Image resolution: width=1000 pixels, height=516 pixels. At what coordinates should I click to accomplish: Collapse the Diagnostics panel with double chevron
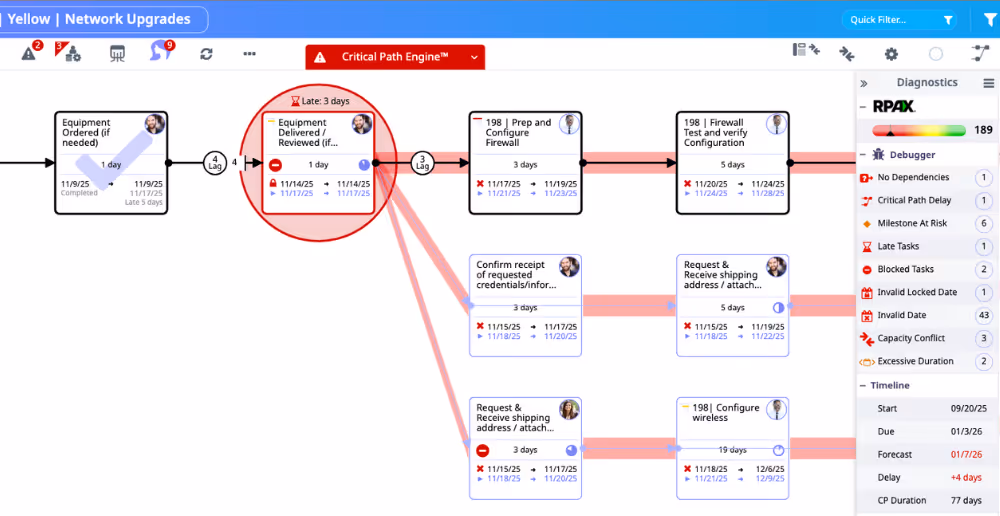coord(864,83)
